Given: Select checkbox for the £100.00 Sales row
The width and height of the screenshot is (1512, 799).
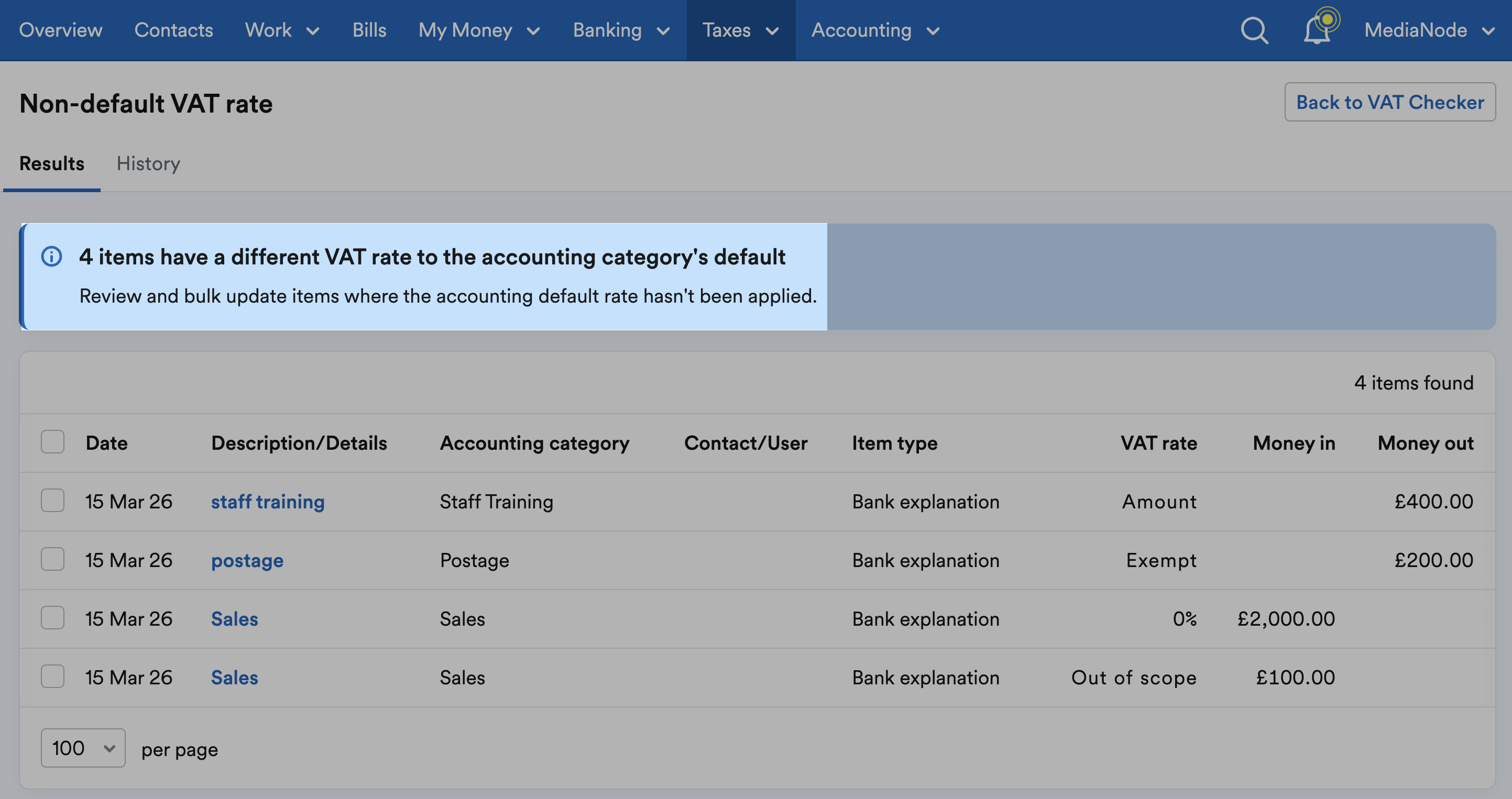Looking at the screenshot, I should pos(52,676).
